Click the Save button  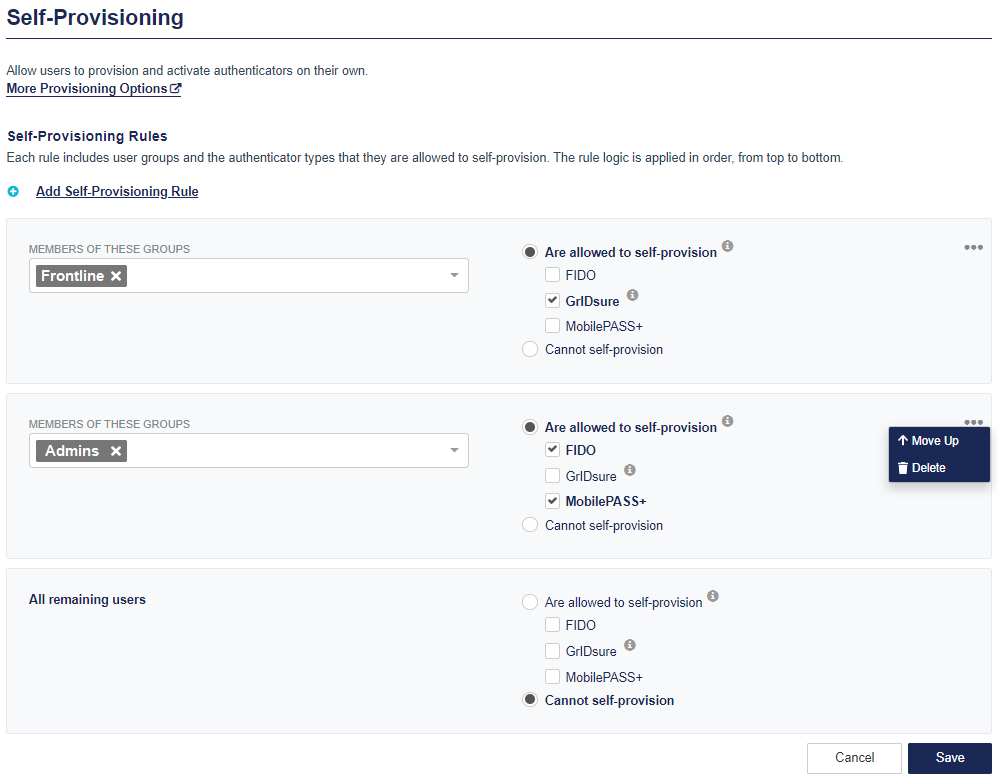949,758
